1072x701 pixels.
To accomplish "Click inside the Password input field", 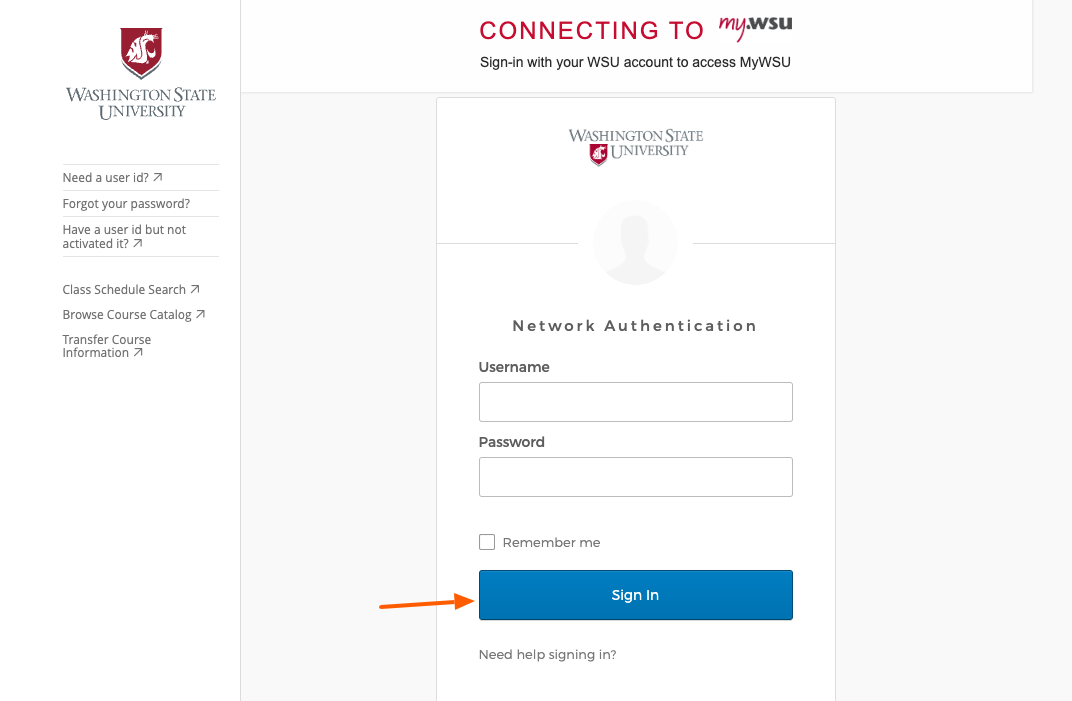I will tap(635, 477).
